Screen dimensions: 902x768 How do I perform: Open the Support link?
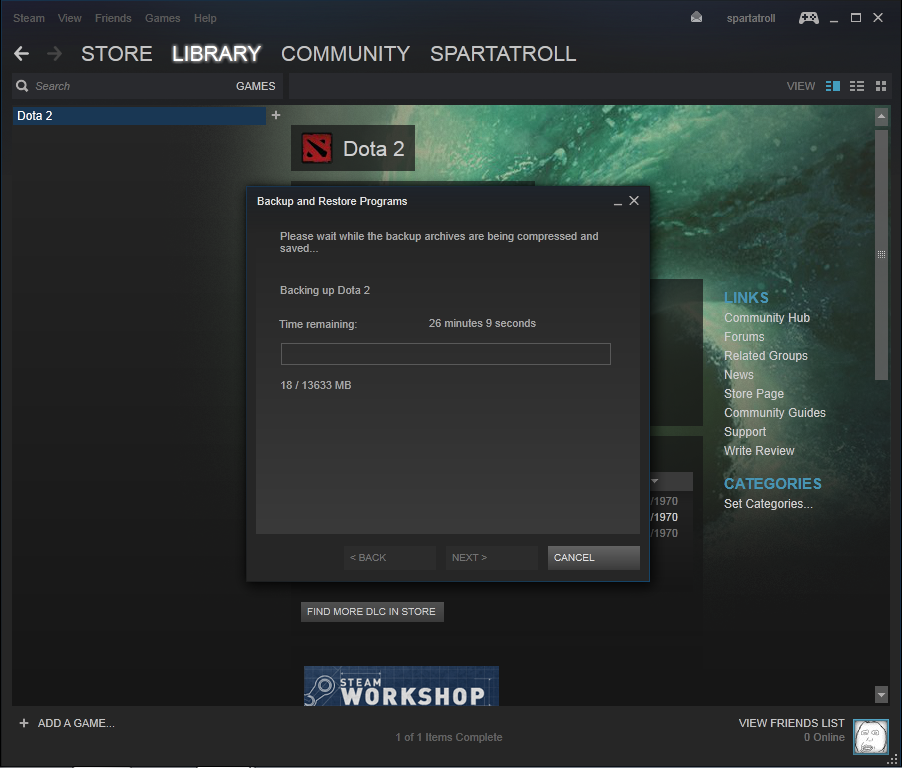click(x=744, y=431)
